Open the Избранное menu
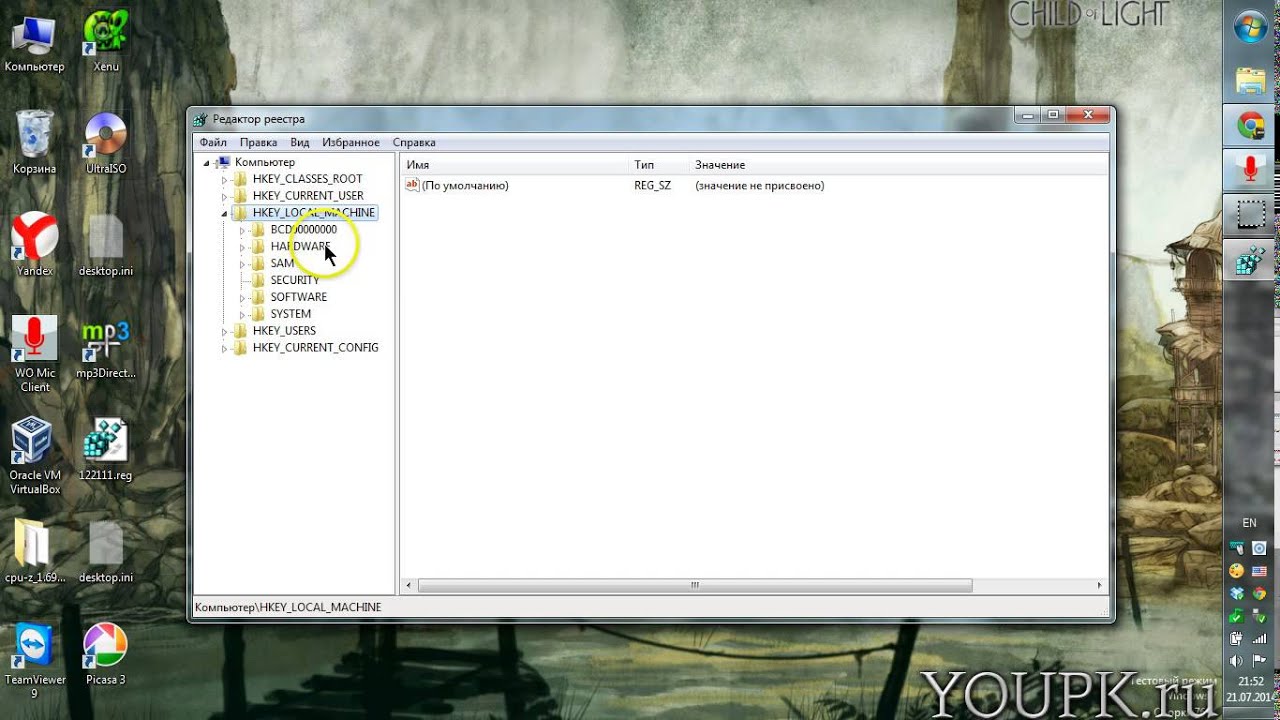Image resolution: width=1280 pixels, height=720 pixels. tap(351, 142)
